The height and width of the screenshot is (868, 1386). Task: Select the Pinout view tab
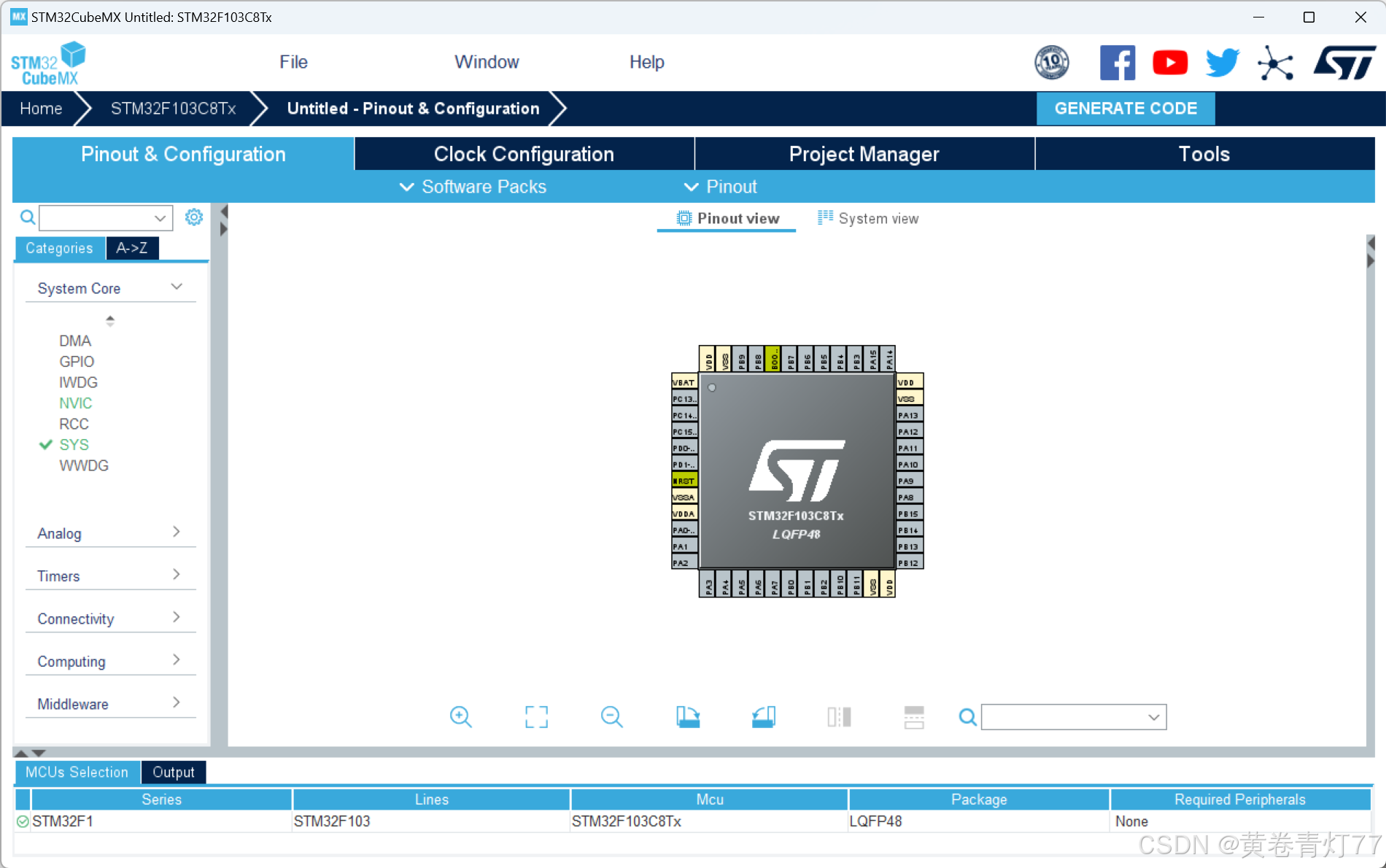(x=727, y=219)
